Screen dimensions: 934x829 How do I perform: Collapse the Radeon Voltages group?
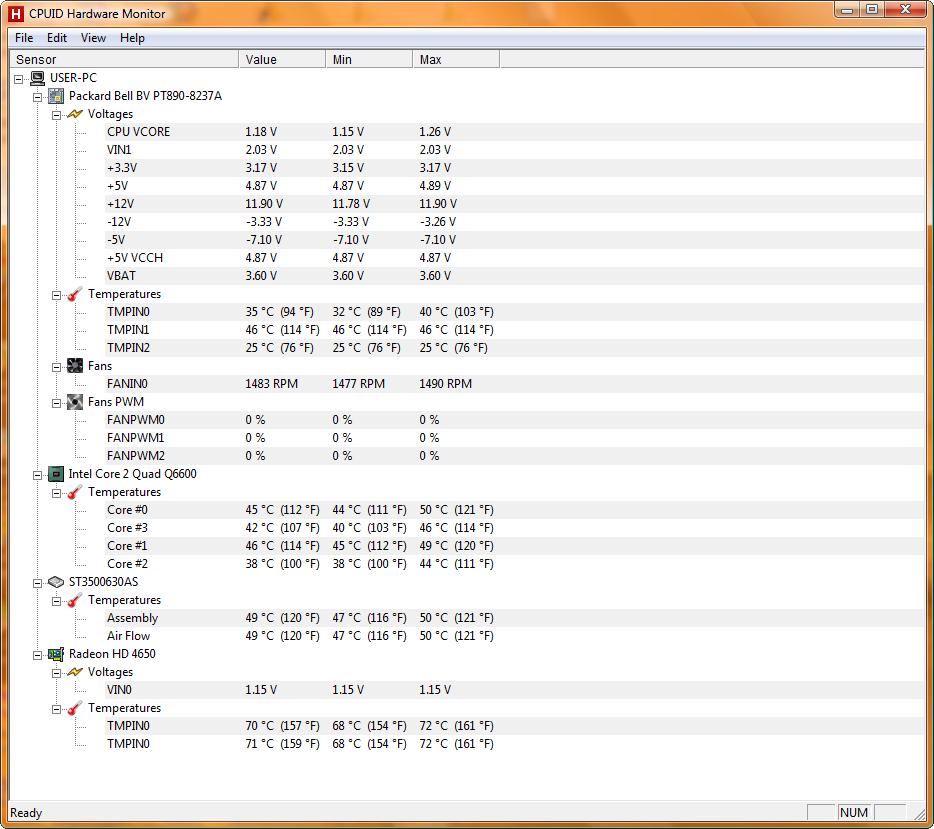[56, 674]
